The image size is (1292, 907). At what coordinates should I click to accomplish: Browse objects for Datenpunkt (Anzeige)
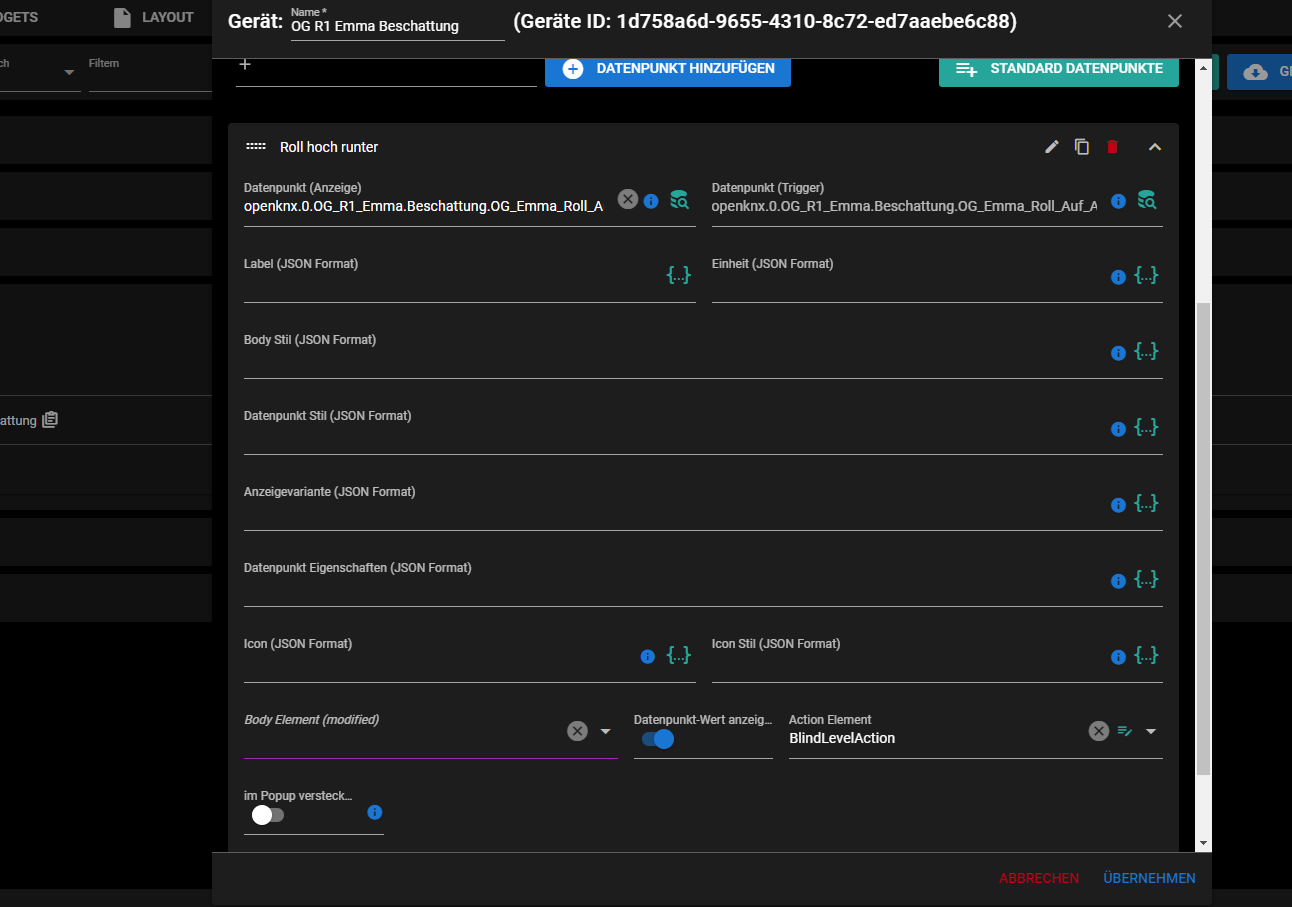(679, 199)
